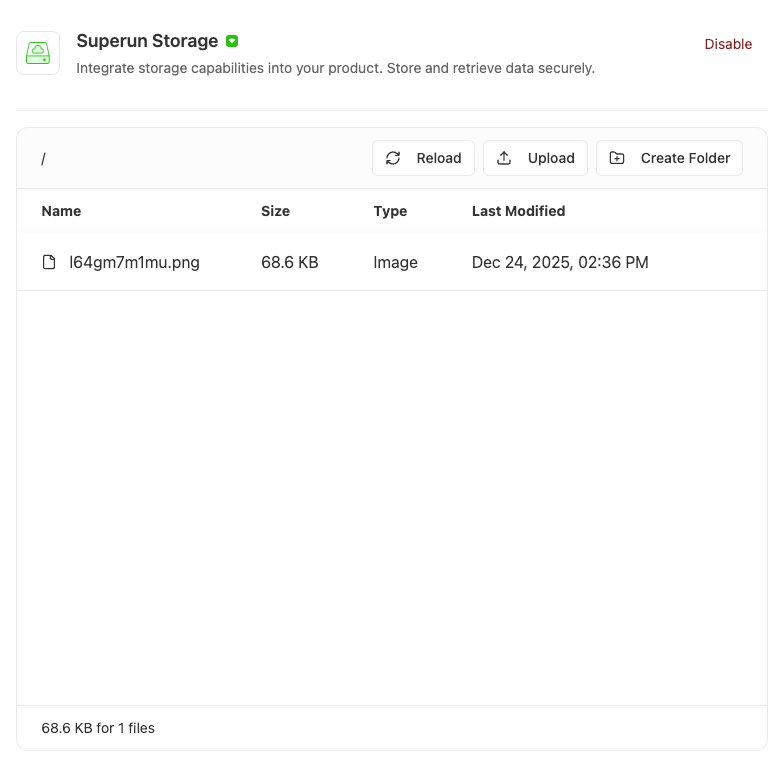Click the file icon next to l64gm7m1mu.png
The width and height of the screenshot is (778, 770).
[x=49, y=262]
